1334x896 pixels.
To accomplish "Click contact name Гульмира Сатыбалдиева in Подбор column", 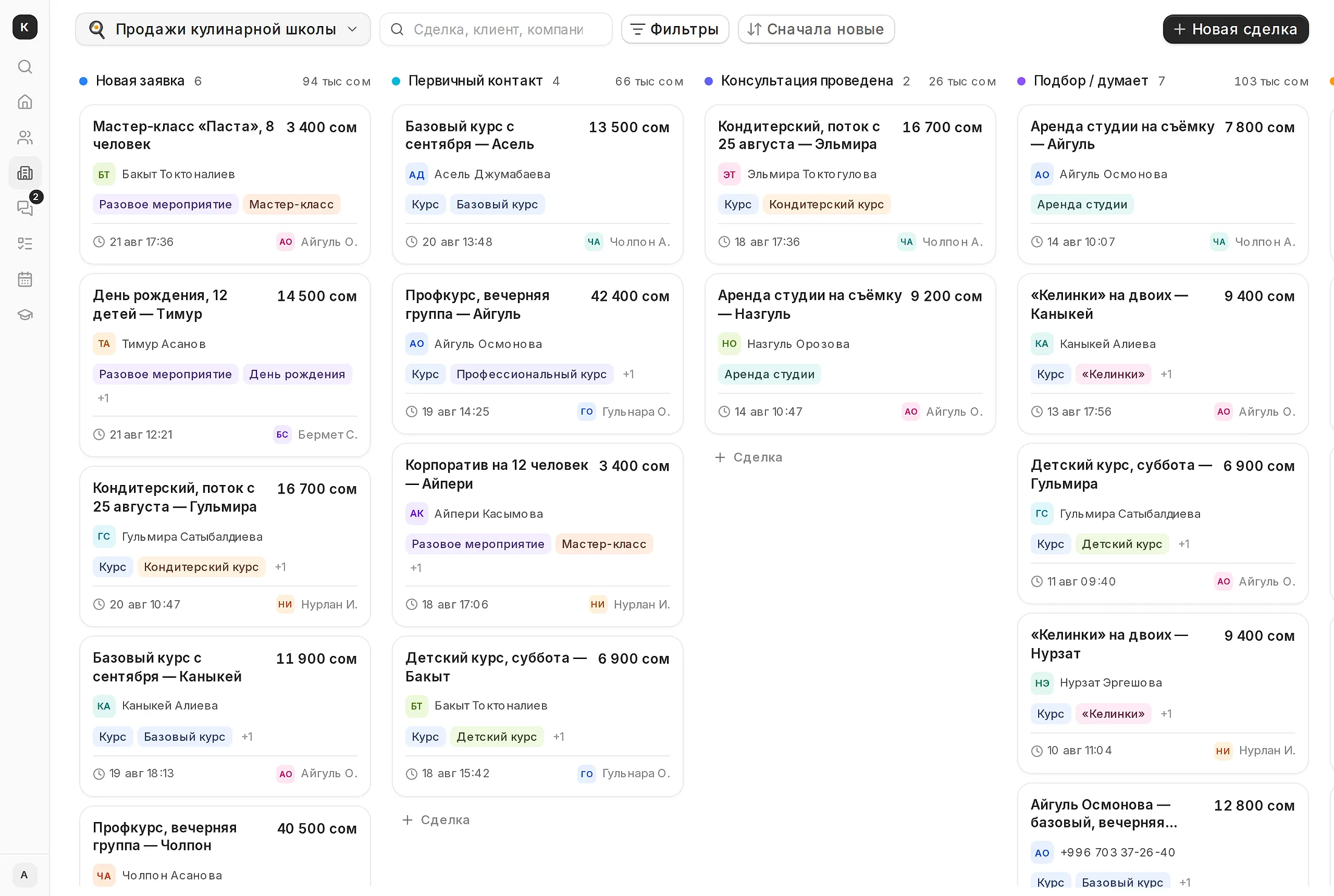I will pos(1130,514).
